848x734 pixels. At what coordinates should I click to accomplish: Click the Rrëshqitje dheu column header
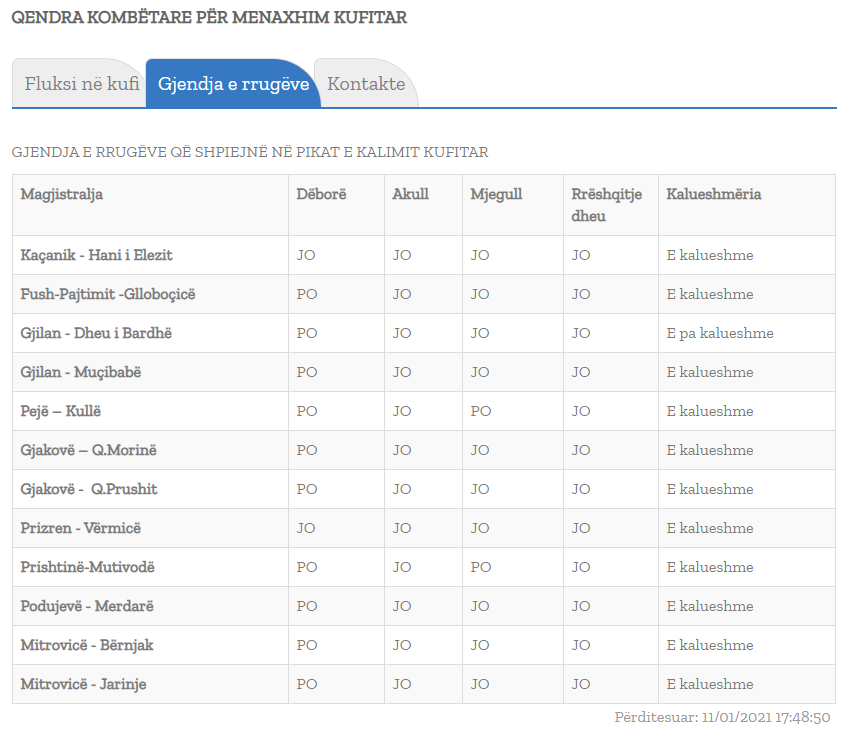[x=606, y=205]
